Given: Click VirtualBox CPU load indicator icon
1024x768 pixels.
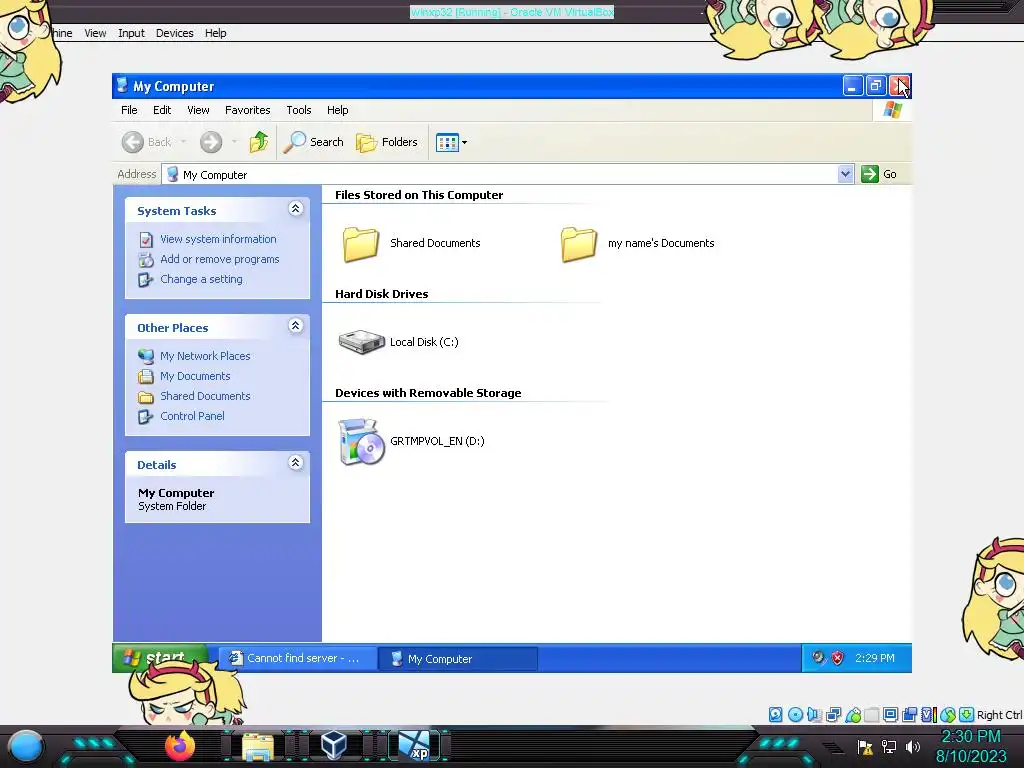Looking at the screenshot, I should click(x=929, y=714).
